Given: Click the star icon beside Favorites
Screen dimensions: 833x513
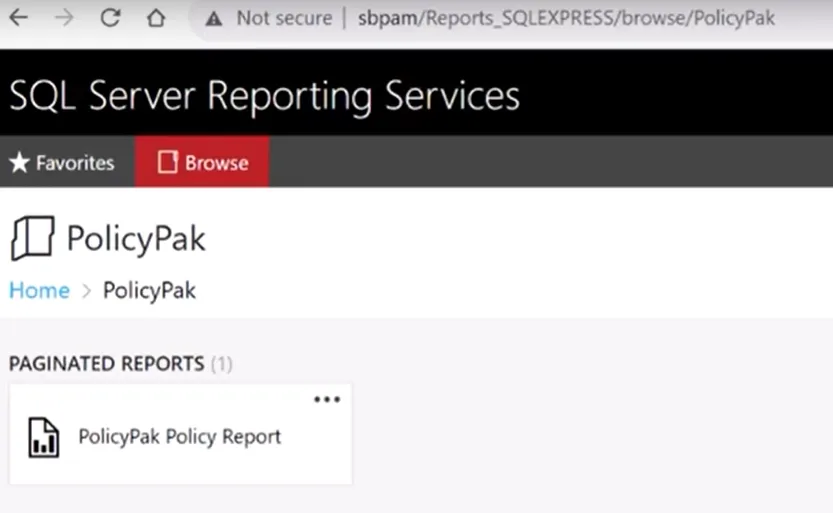Looking at the screenshot, I should coord(19,163).
